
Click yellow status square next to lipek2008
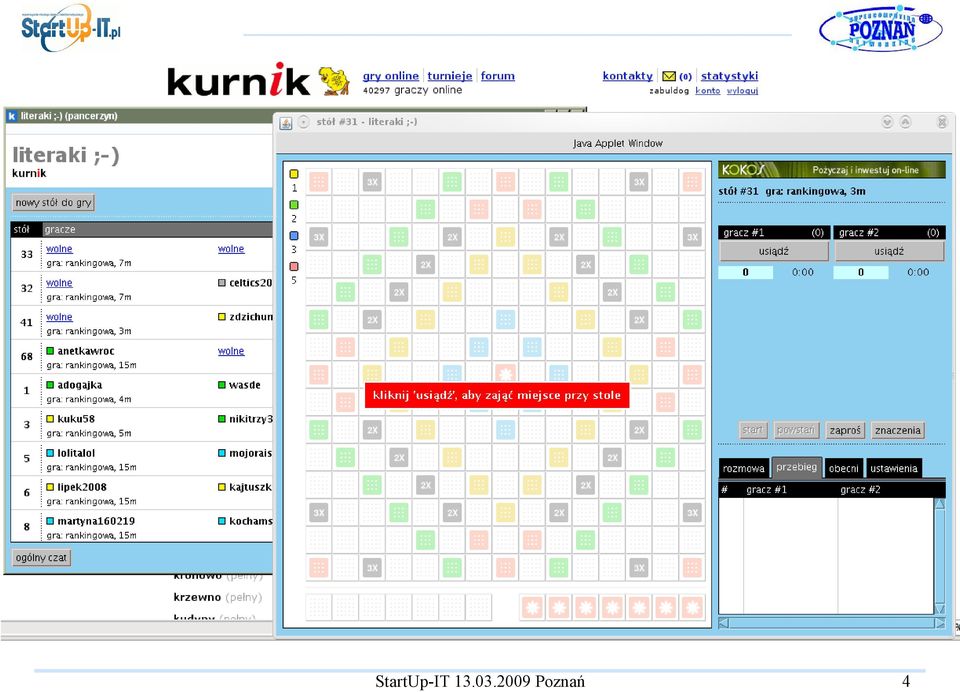tap(50, 487)
